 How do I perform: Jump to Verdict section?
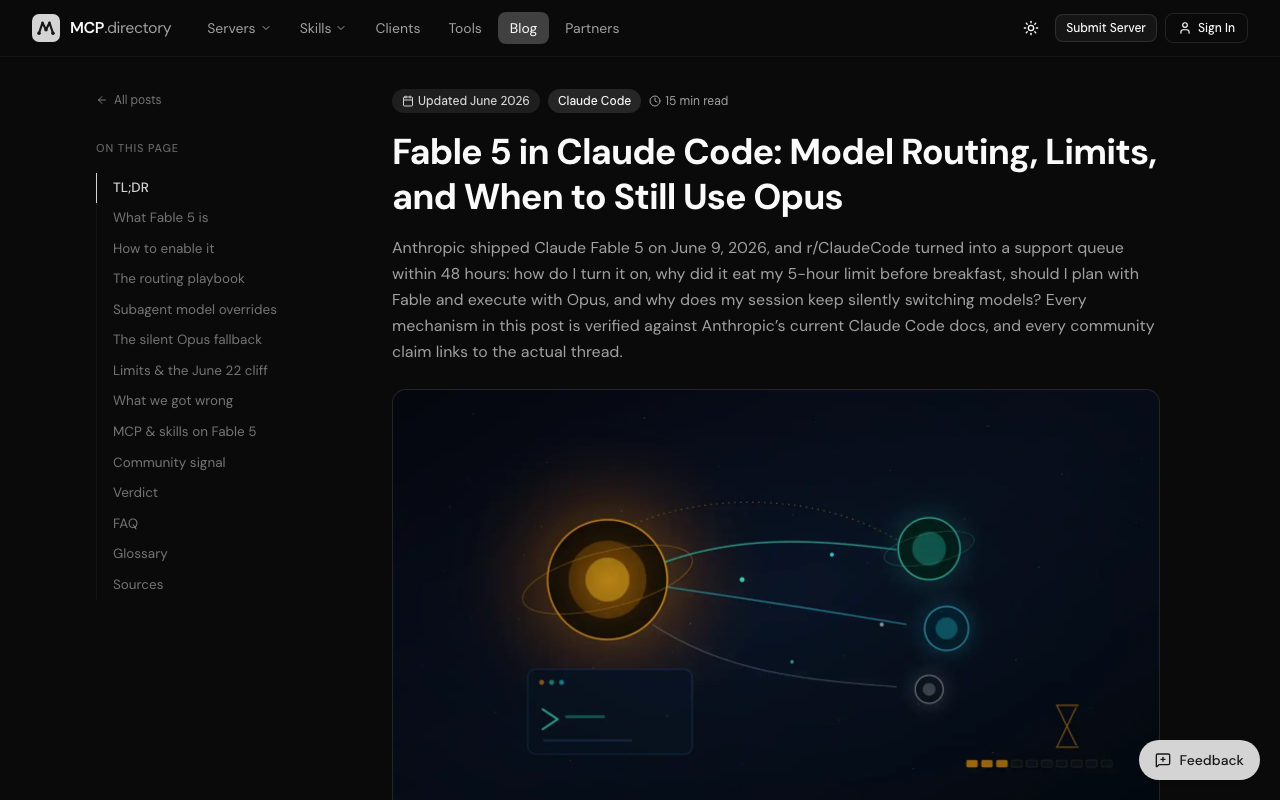tap(135, 492)
